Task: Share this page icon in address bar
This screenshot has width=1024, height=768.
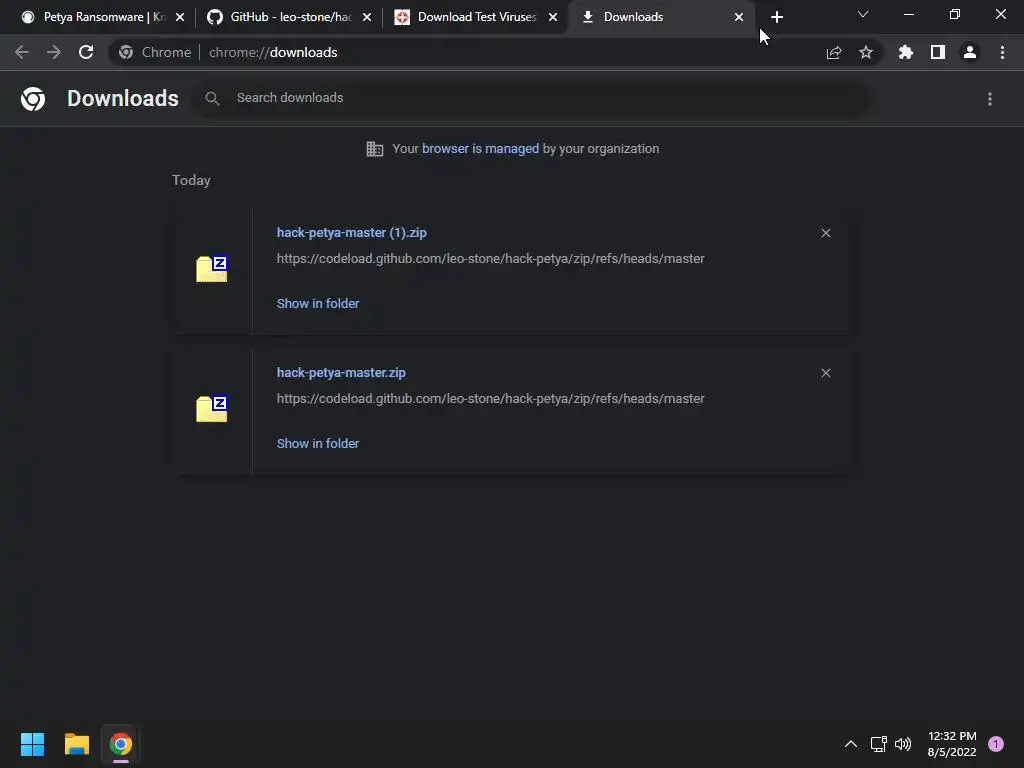Action: click(834, 52)
